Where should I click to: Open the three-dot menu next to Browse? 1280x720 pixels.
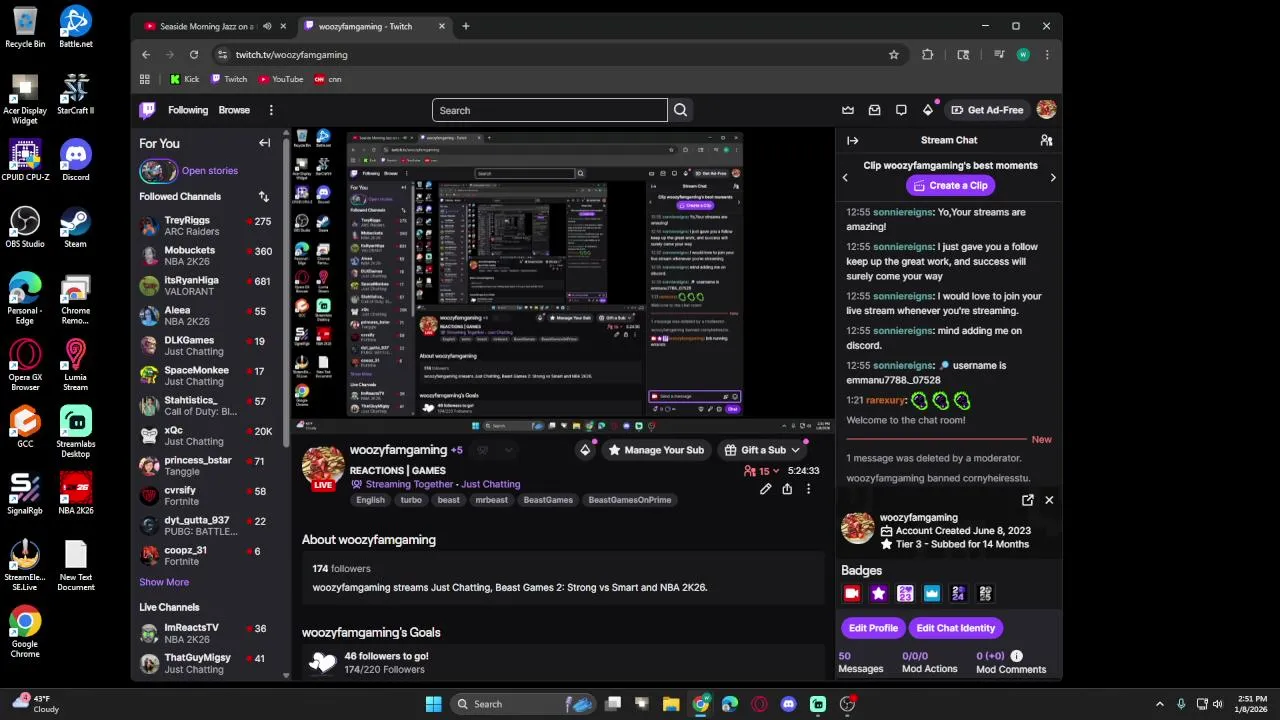tap(271, 110)
